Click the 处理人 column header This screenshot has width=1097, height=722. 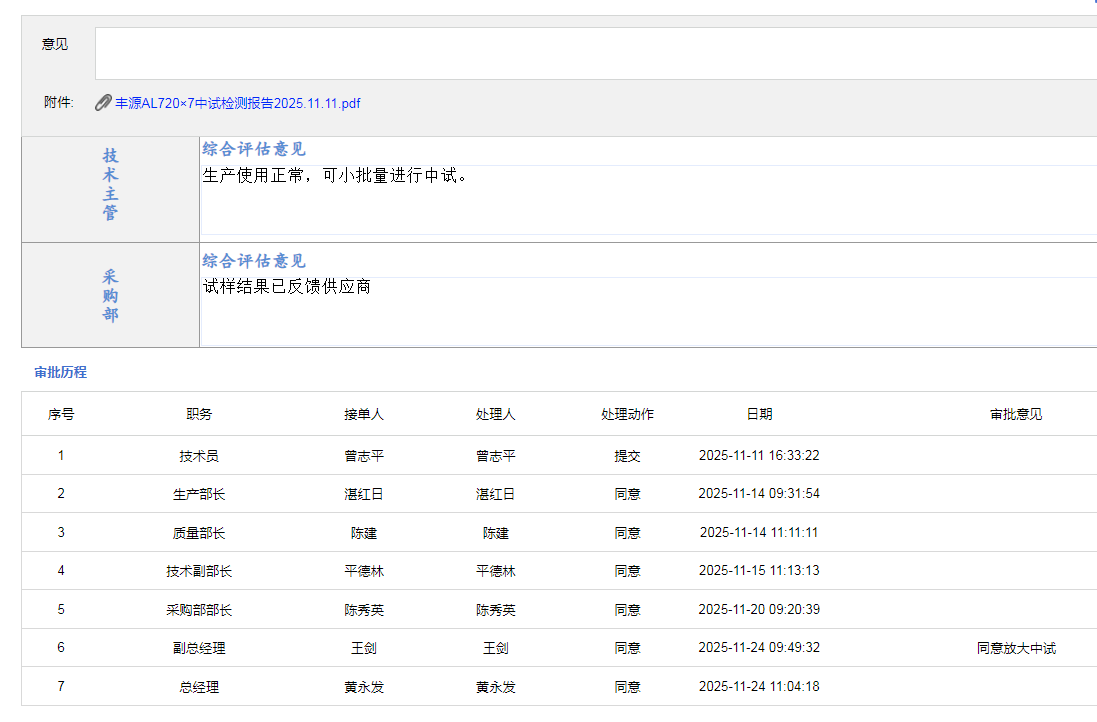[x=496, y=414]
